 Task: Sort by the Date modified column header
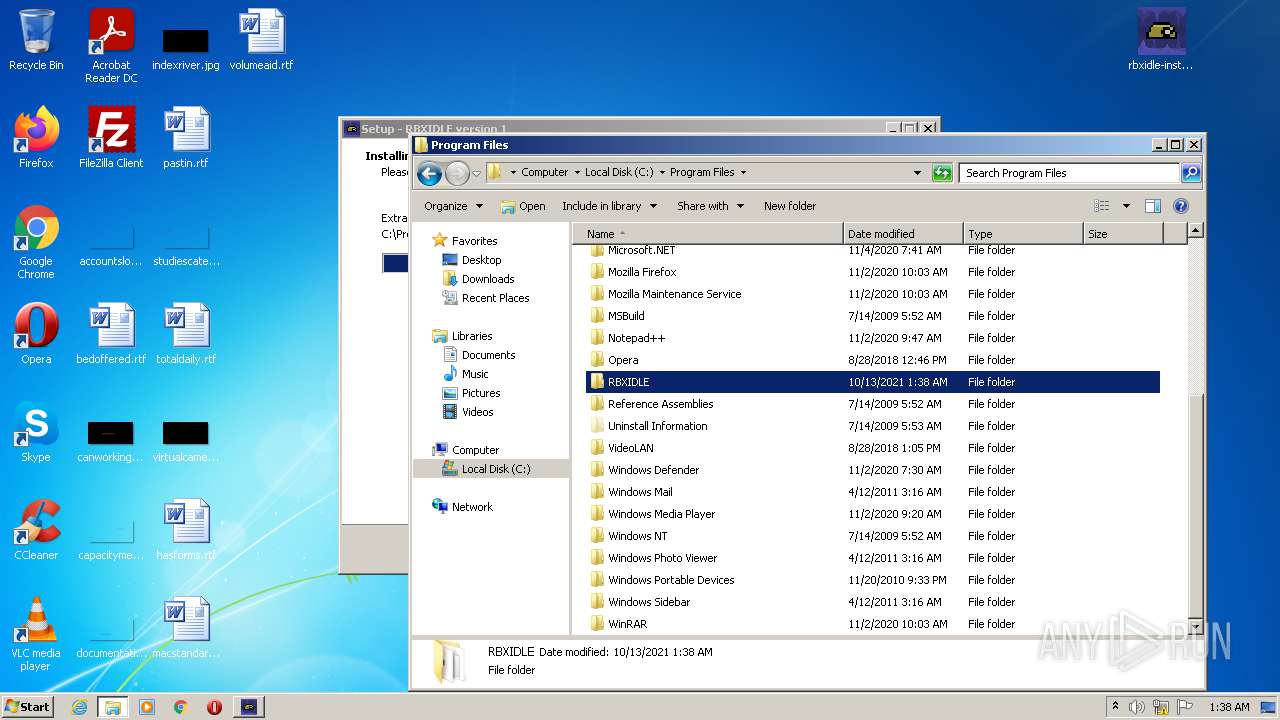click(903, 234)
